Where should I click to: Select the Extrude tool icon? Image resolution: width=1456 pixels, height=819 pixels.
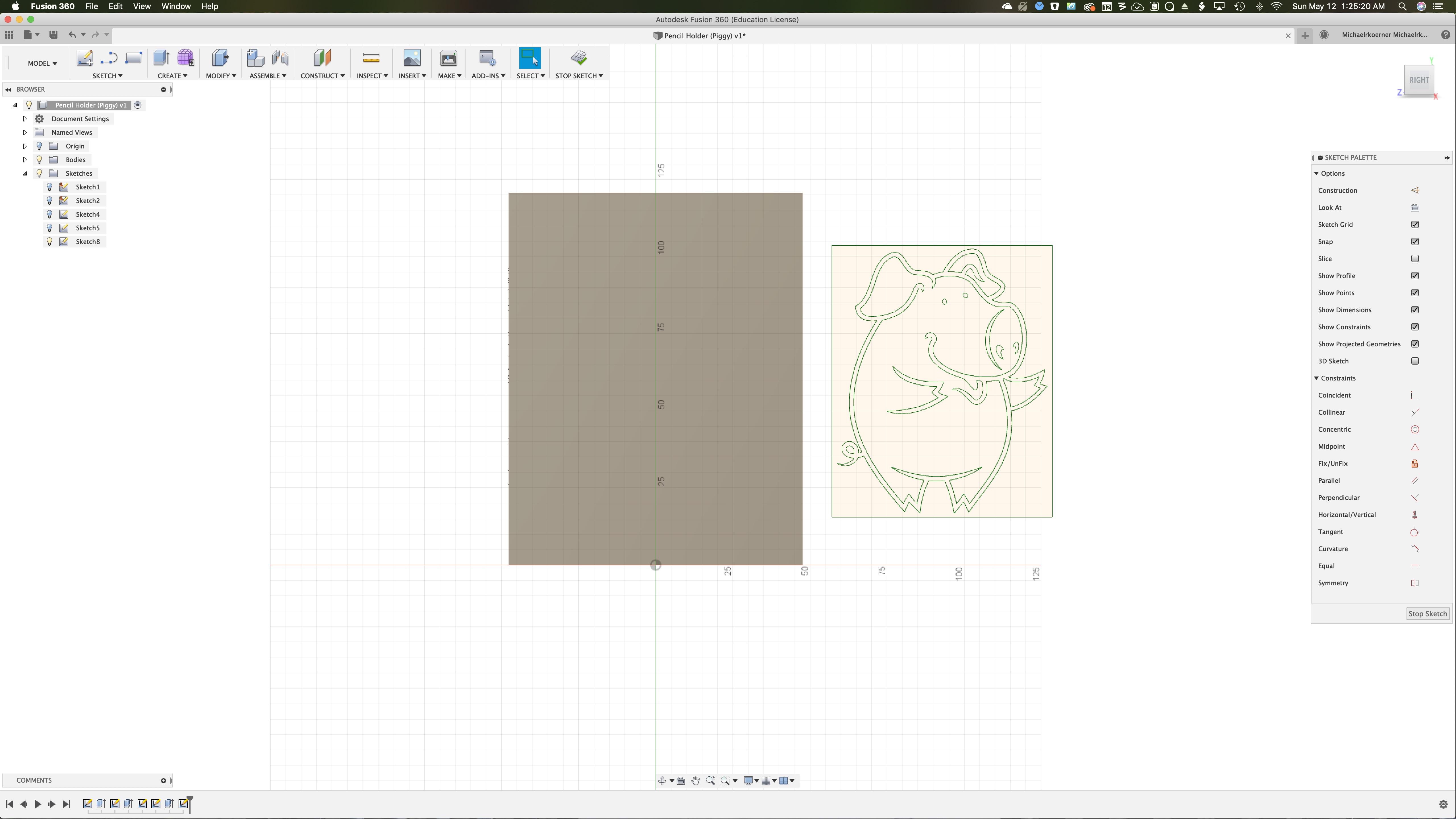tap(161, 58)
